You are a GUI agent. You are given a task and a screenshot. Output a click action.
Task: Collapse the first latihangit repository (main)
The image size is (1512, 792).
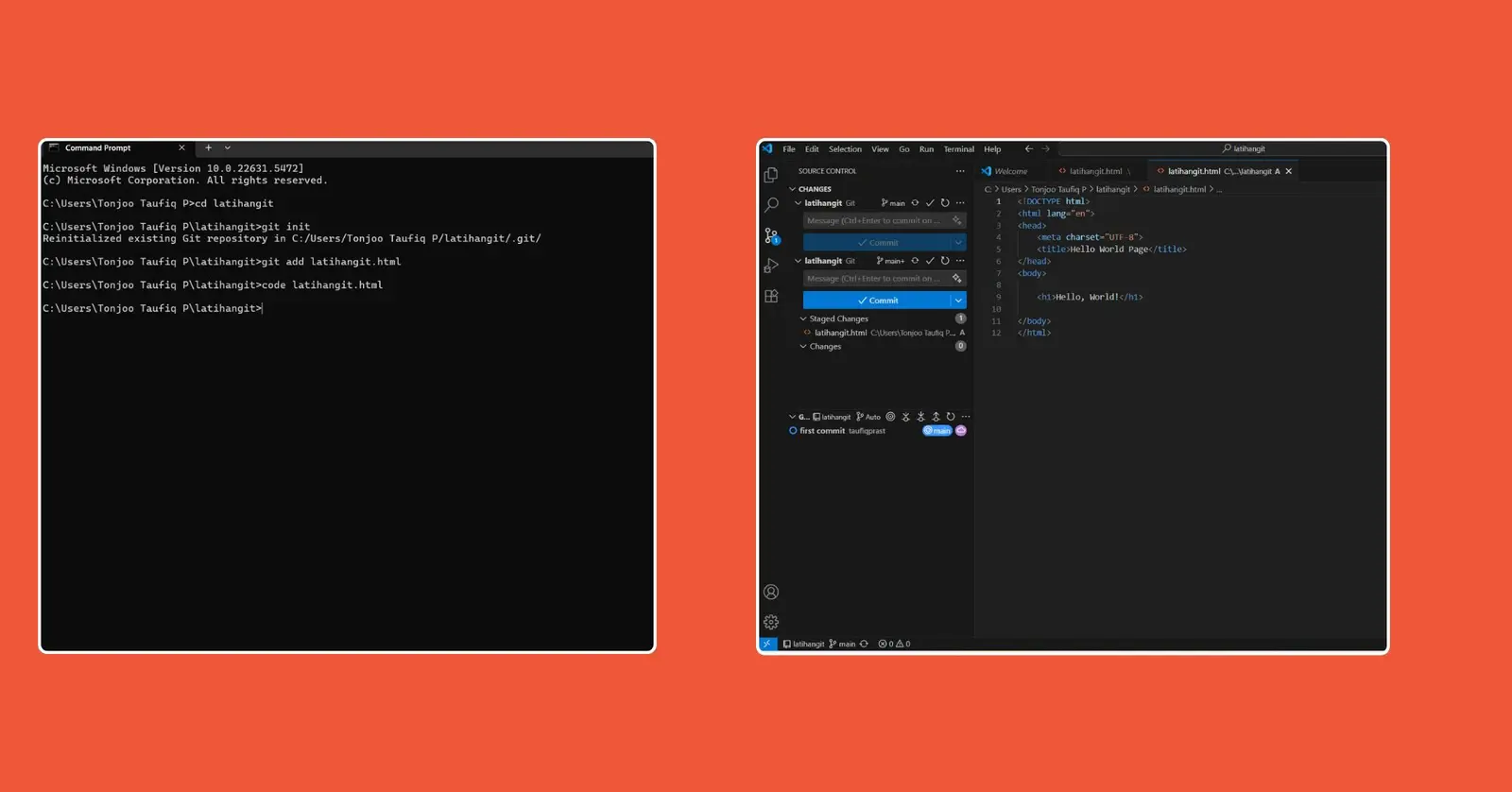pos(798,203)
